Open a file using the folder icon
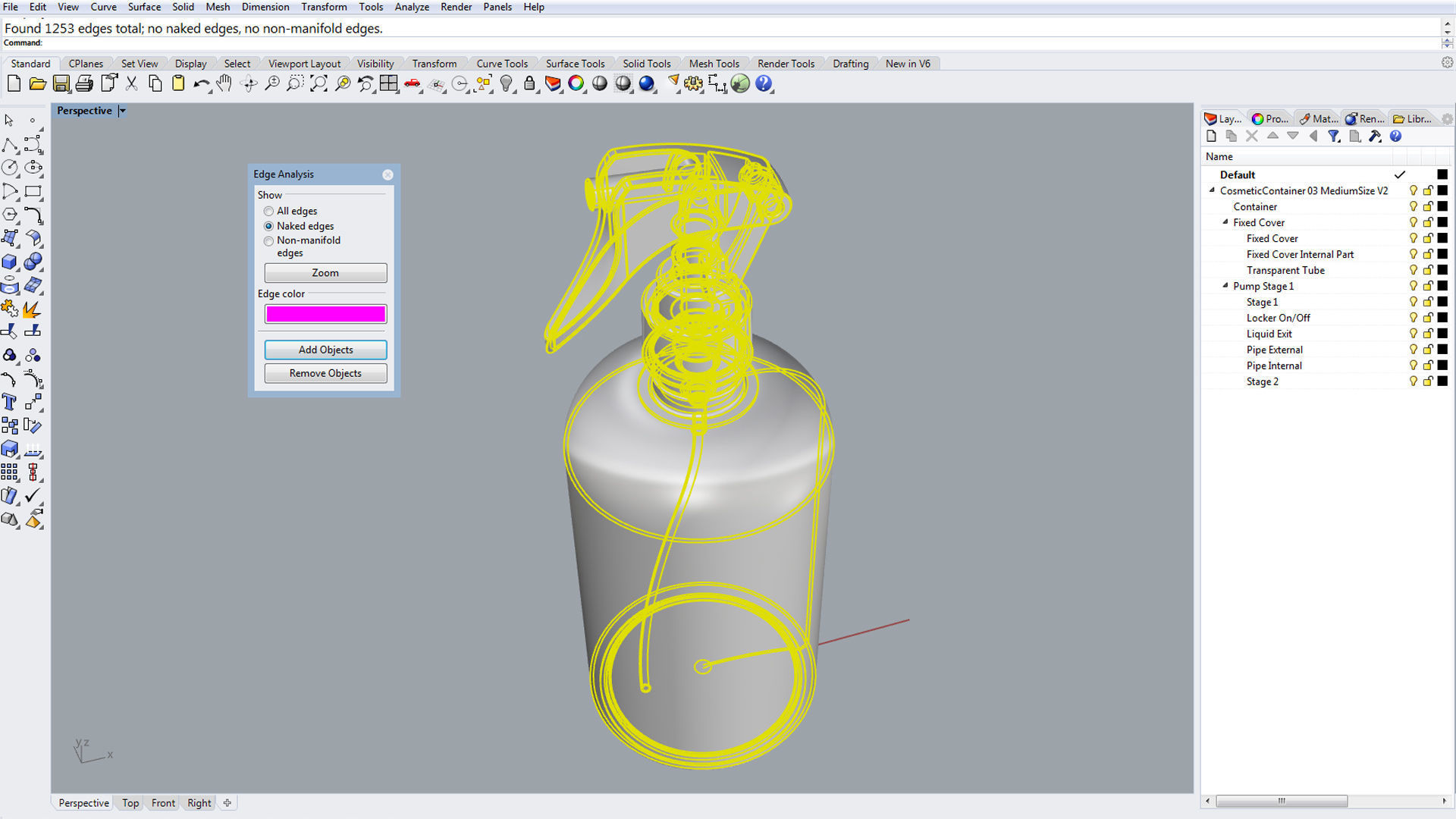 point(37,83)
